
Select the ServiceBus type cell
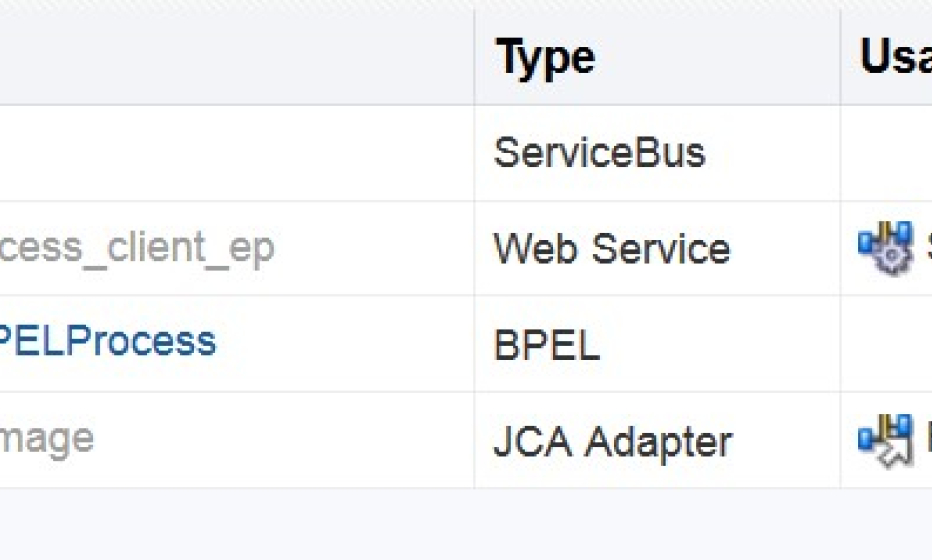599,152
